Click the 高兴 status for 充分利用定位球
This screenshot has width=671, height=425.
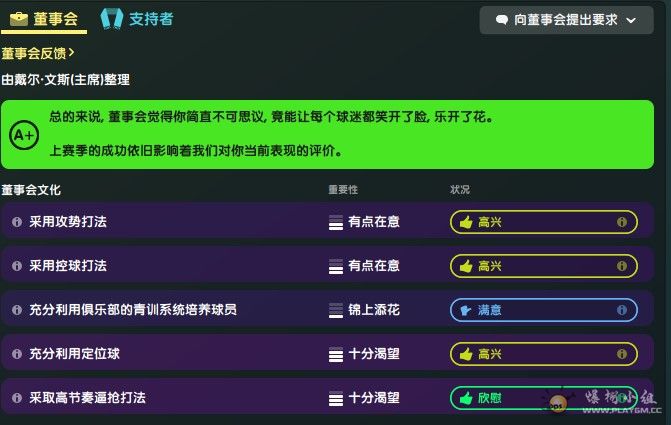click(x=543, y=354)
